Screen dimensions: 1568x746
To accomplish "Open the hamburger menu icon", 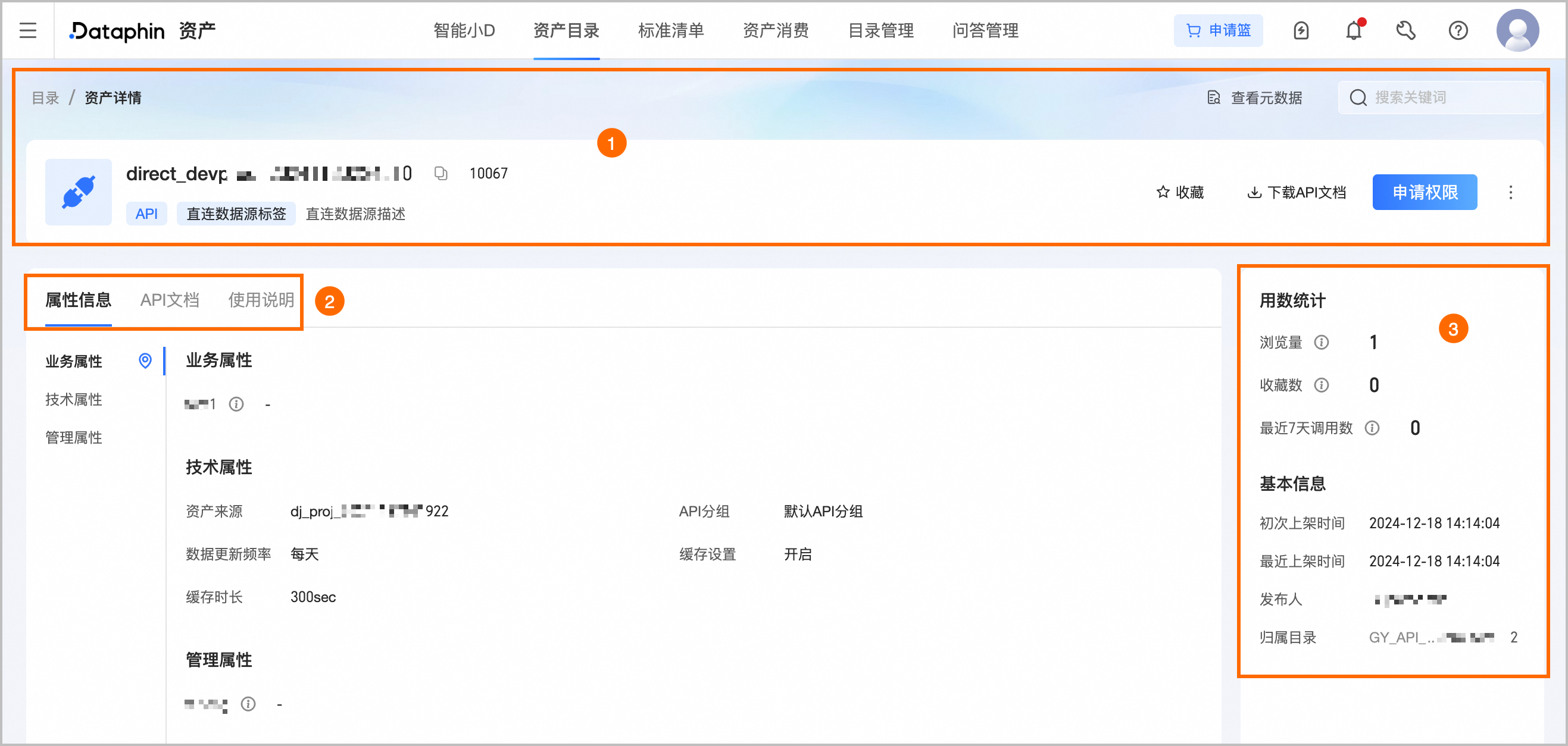I will (28, 30).
